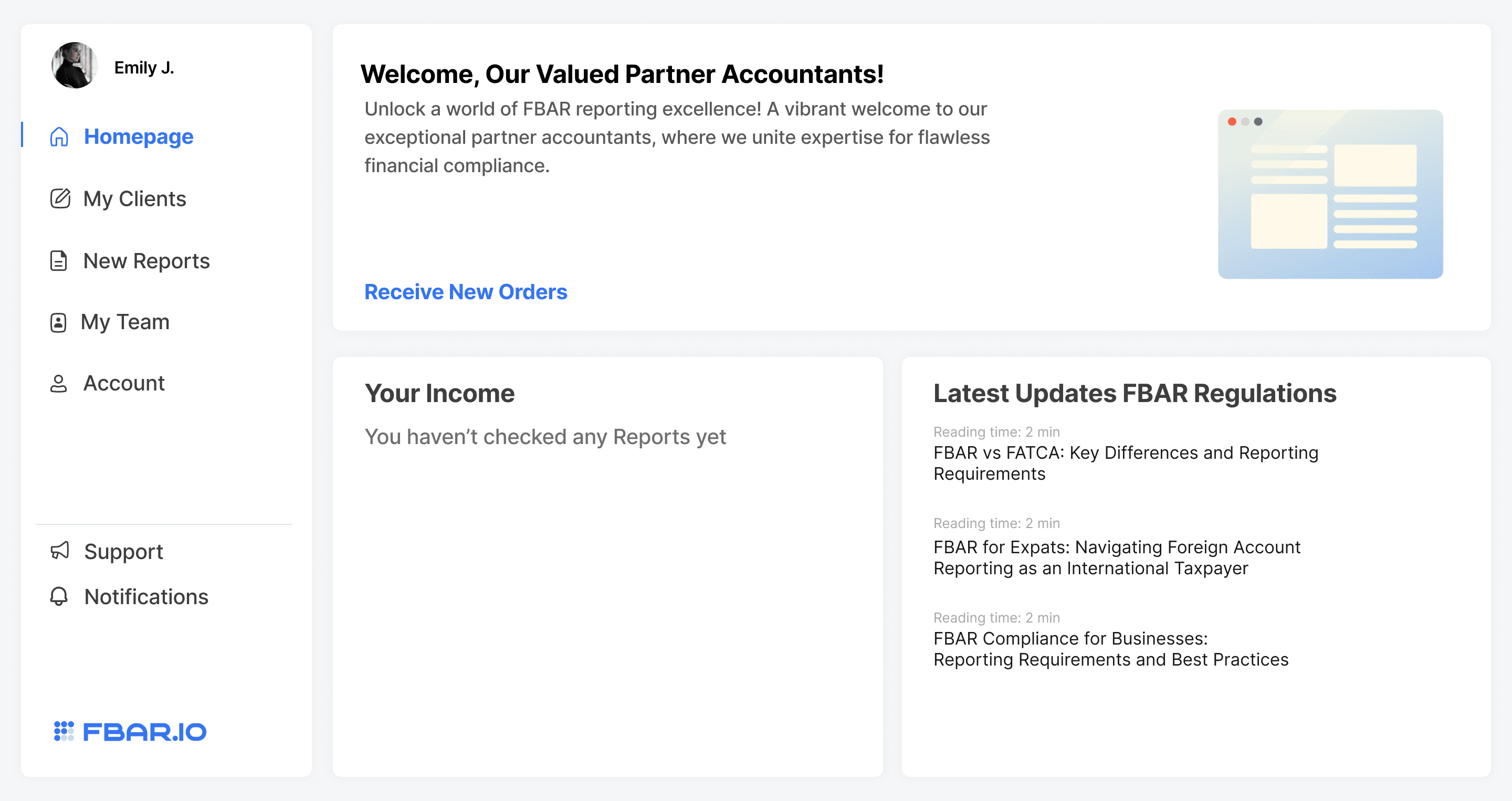Click Latest Updates FBAR Regulations heading
This screenshot has width=1512, height=801.
pyautogui.click(x=1135, y=393)
